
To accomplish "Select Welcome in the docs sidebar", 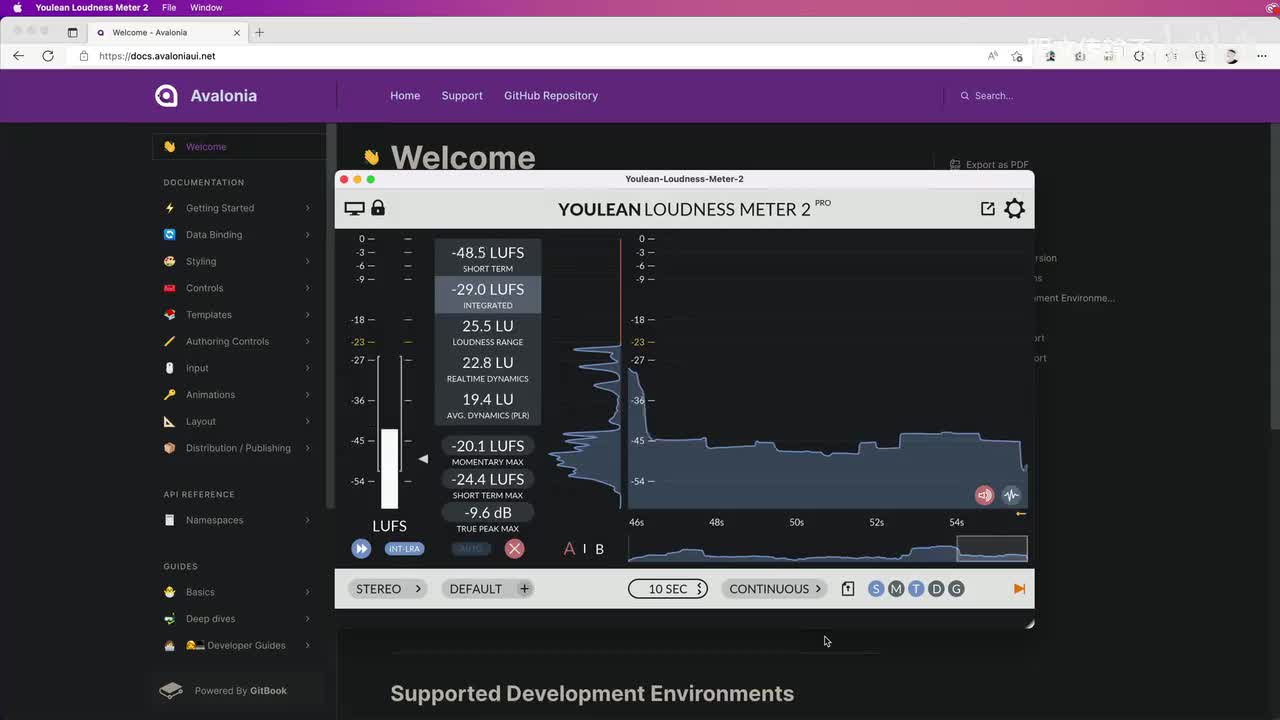I will [x=238, y=147].
